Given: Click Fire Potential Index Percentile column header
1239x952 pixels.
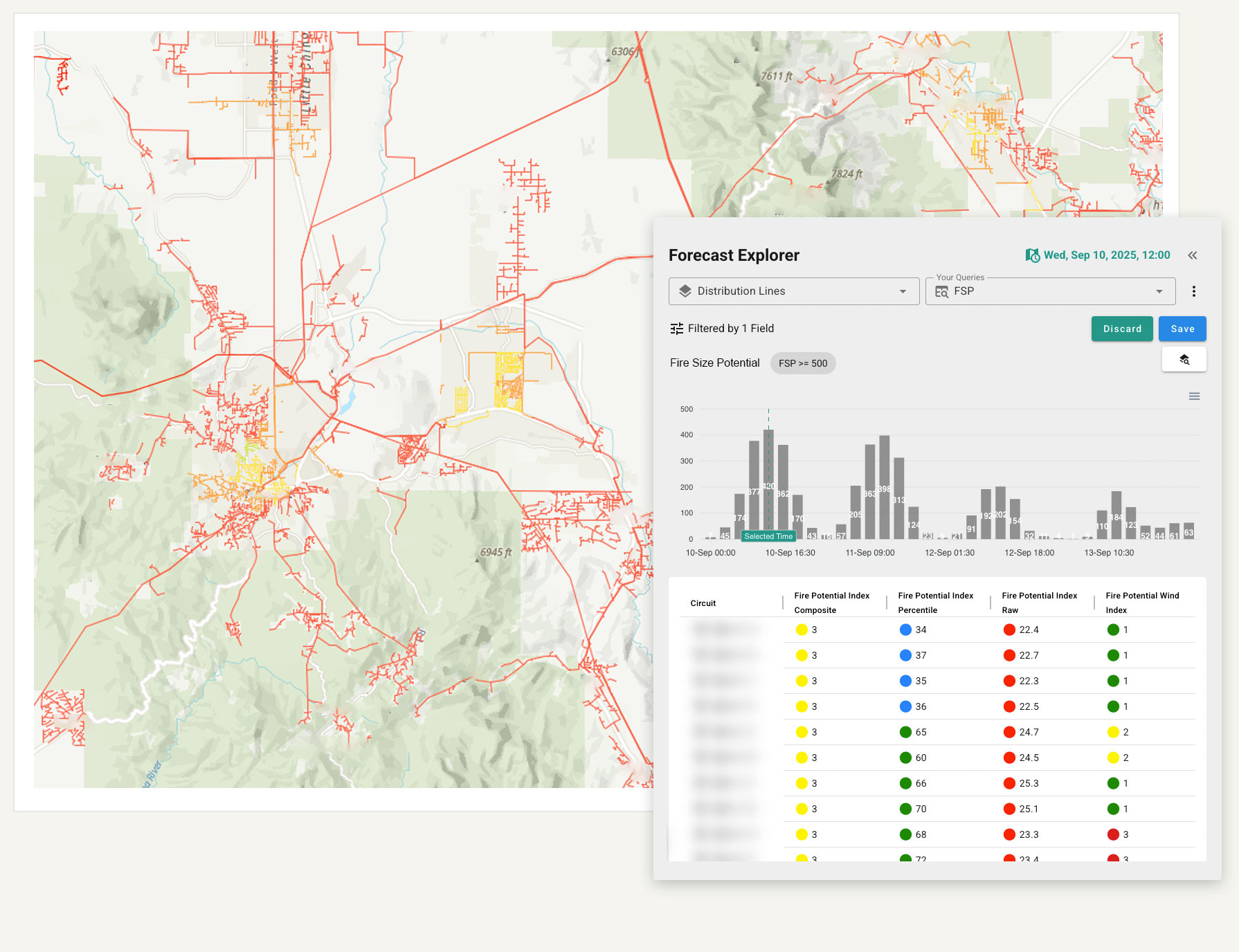Looking at the screenshot, I should coord(935,603).
